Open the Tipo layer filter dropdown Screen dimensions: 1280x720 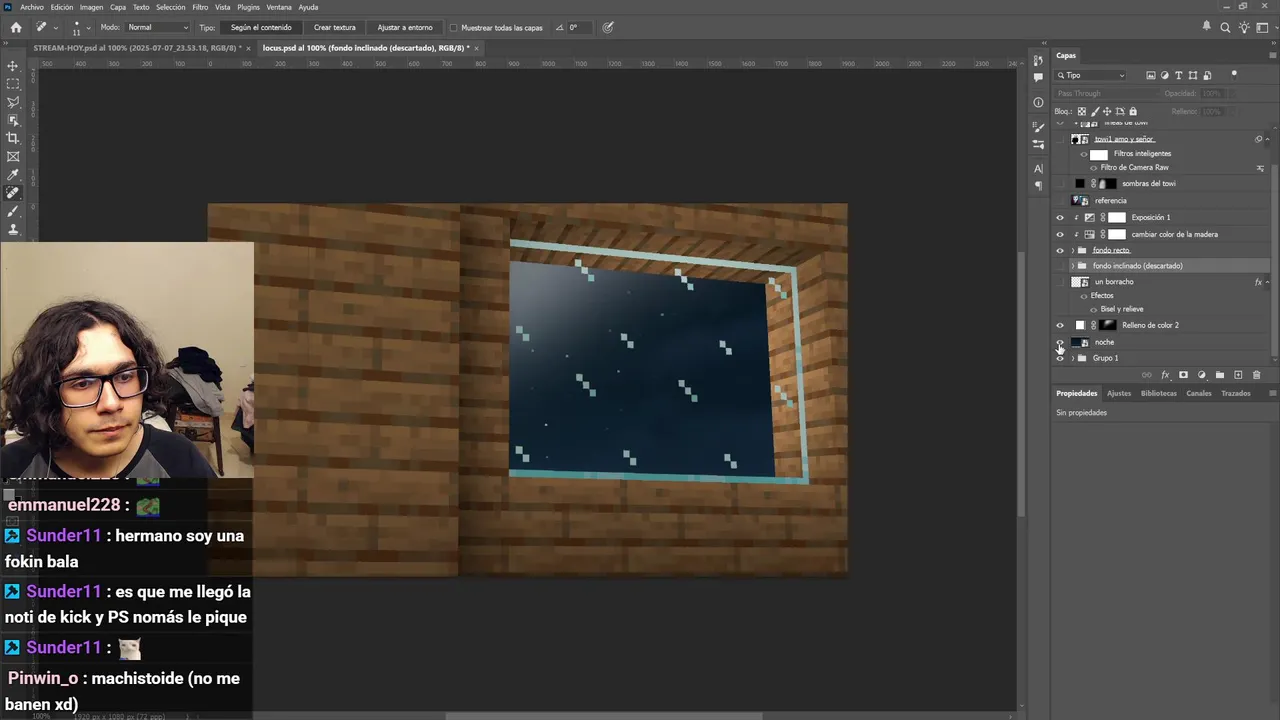coord(1092,75)
